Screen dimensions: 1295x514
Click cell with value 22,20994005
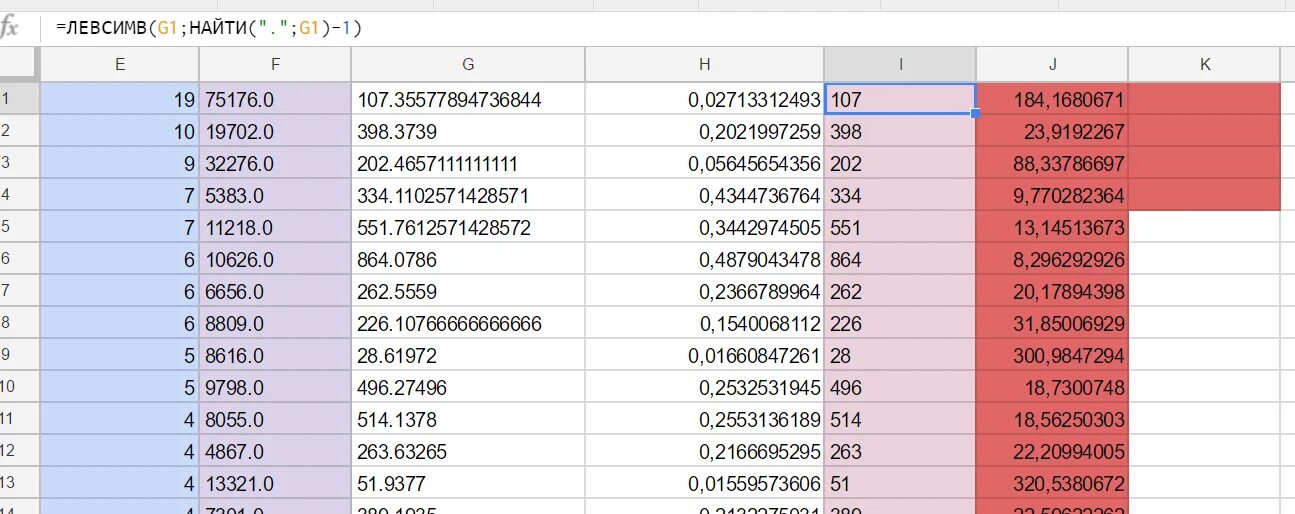[1052, 451]
